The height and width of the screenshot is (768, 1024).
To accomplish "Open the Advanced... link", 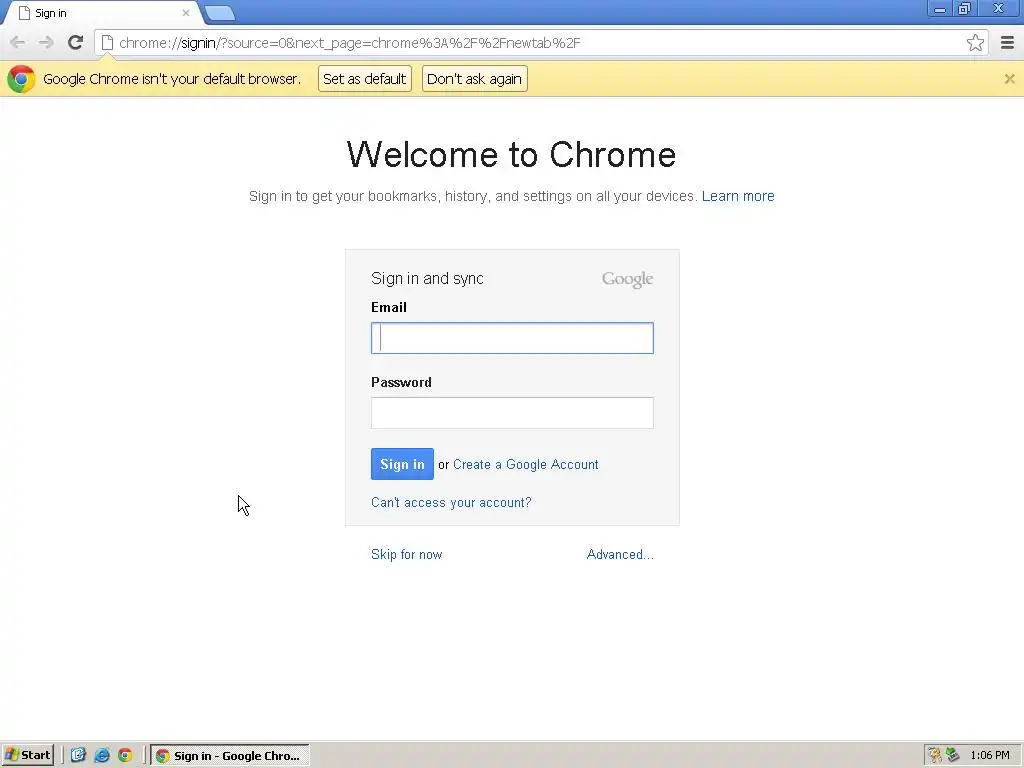I will pyautogui.click(x=620, y=554).
